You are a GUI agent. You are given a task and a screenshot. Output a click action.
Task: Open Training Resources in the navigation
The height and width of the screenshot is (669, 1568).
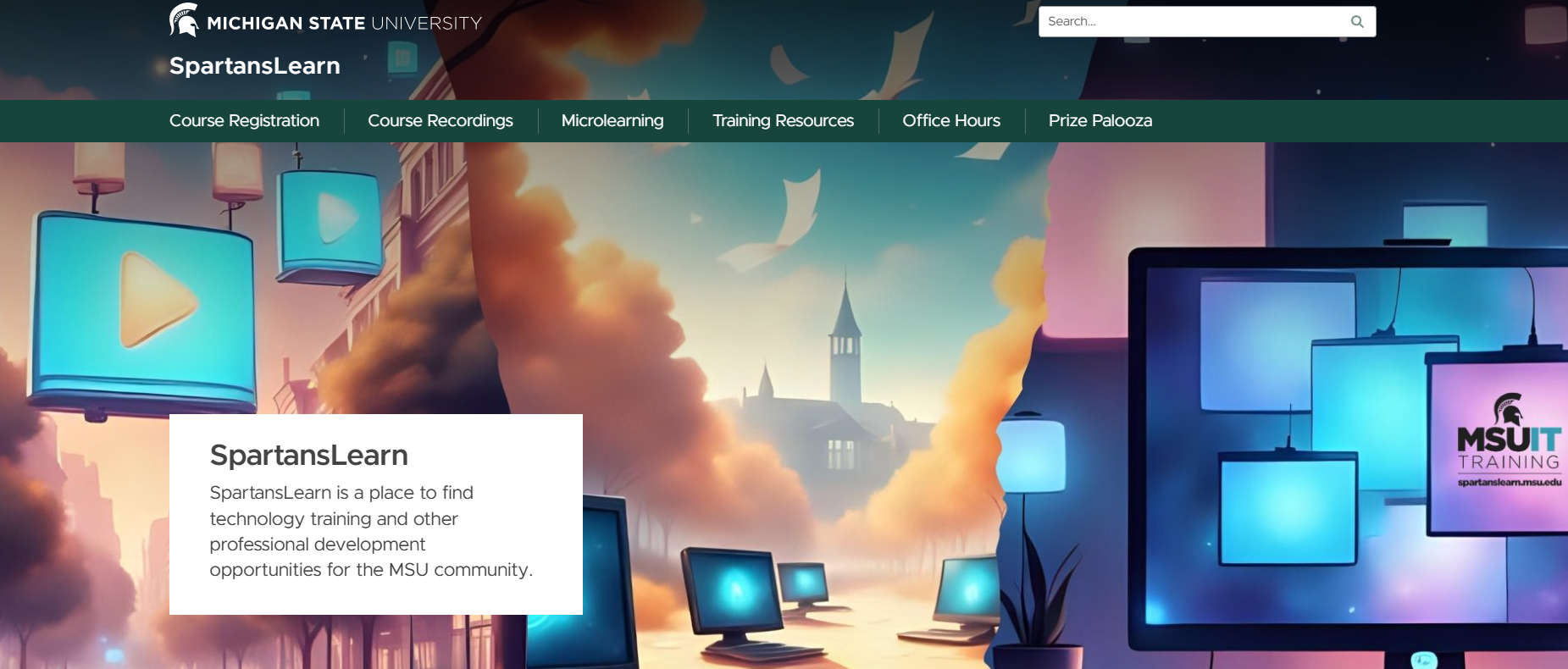tap(783, 121)
